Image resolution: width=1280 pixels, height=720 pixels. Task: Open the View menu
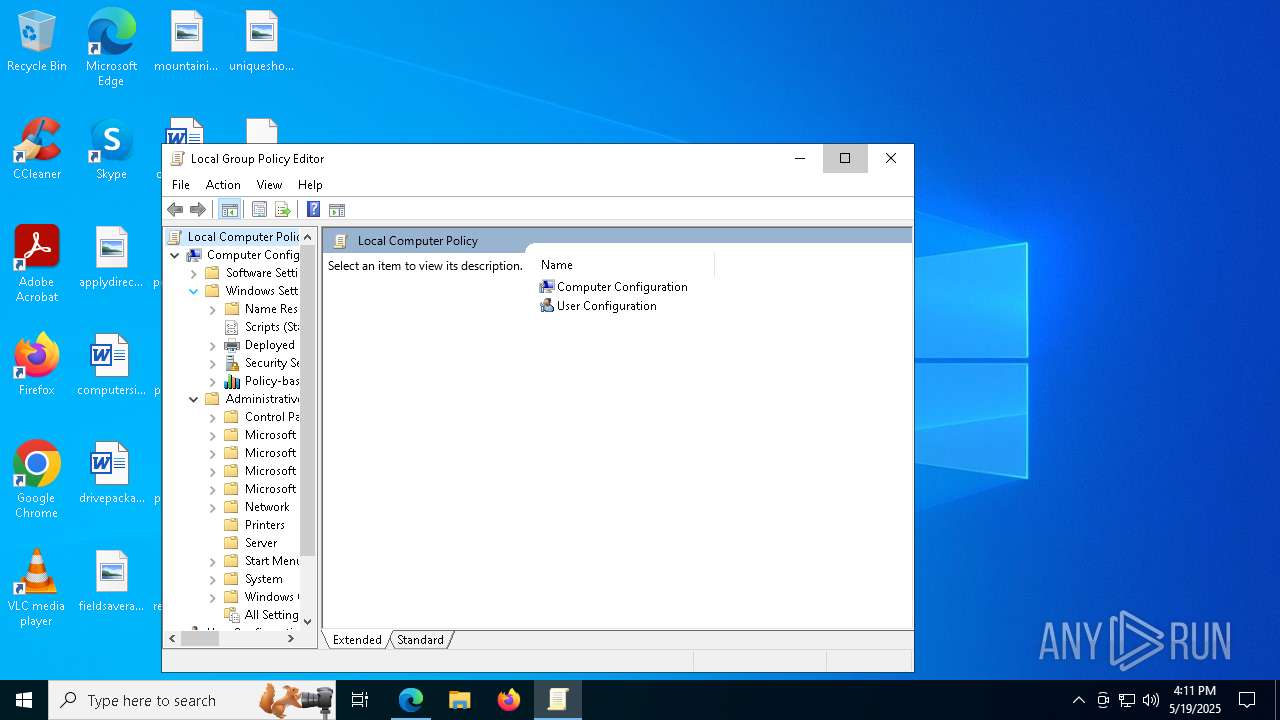269,185
